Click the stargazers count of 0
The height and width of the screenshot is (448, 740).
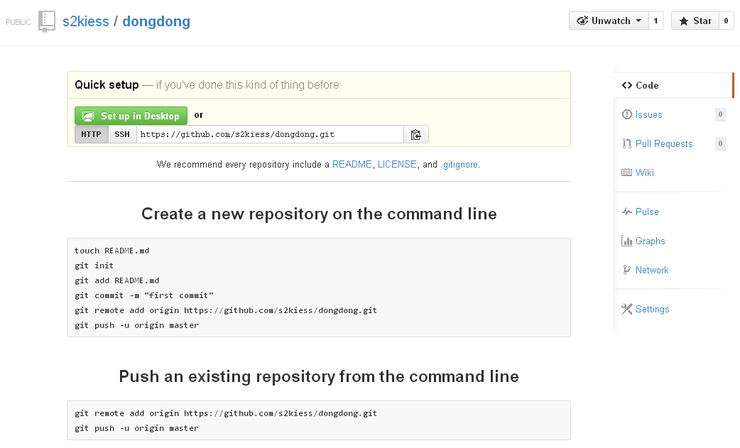726,21
